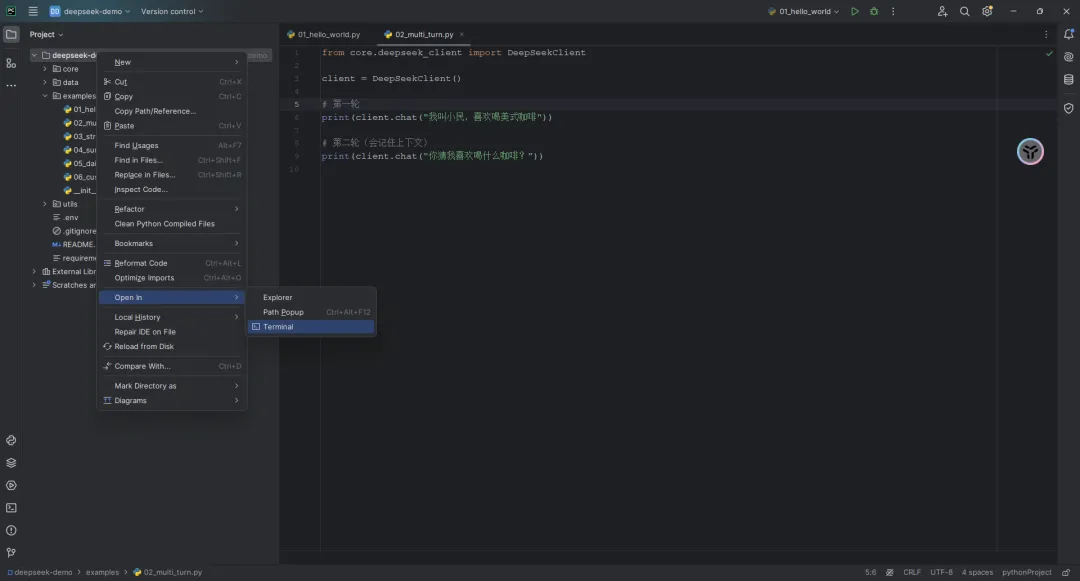Viewport: 1080px width, 581px height.
Task: Open Mark Directory as submenu
Action: (x=172, y=386)
